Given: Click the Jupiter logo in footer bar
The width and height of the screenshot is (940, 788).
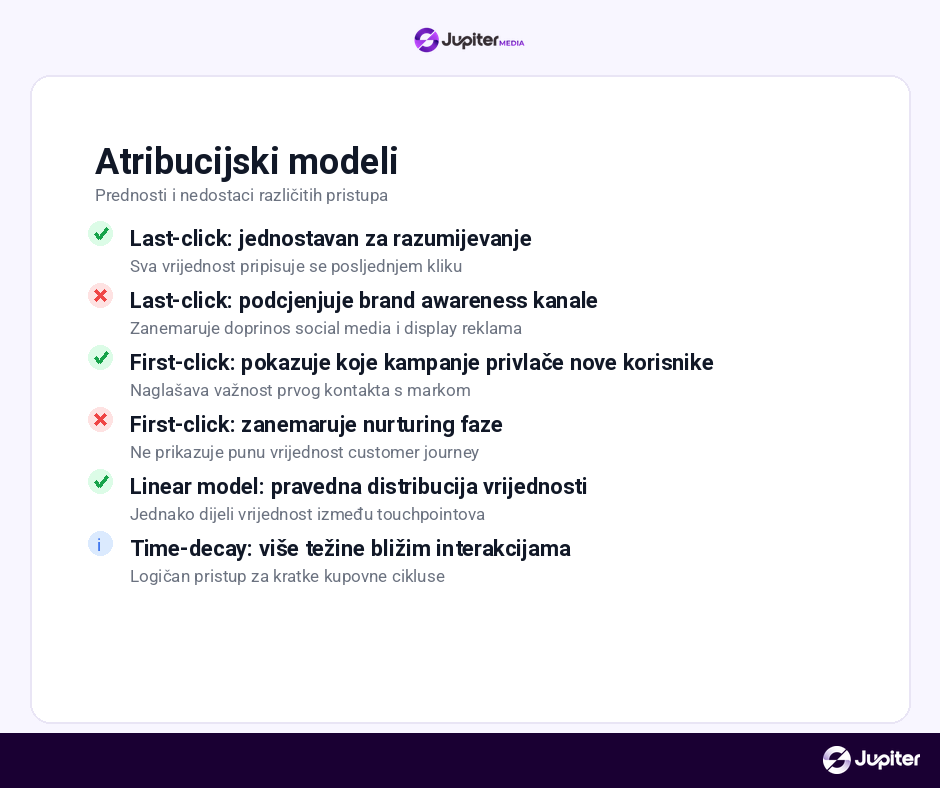Looking at the screenshot, I should (x=871, y=760).
